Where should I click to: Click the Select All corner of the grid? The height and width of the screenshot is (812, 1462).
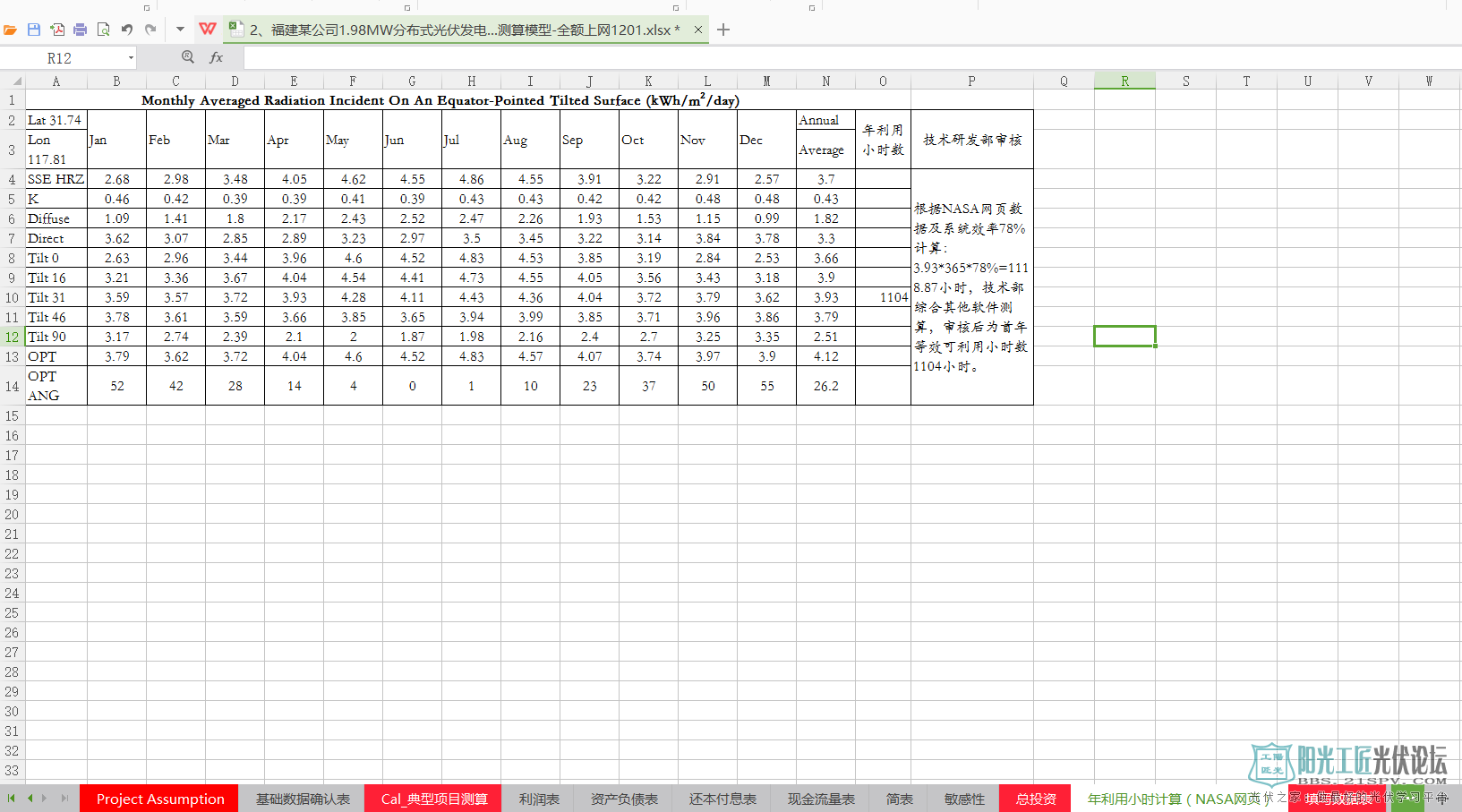[x=13, y=81]
